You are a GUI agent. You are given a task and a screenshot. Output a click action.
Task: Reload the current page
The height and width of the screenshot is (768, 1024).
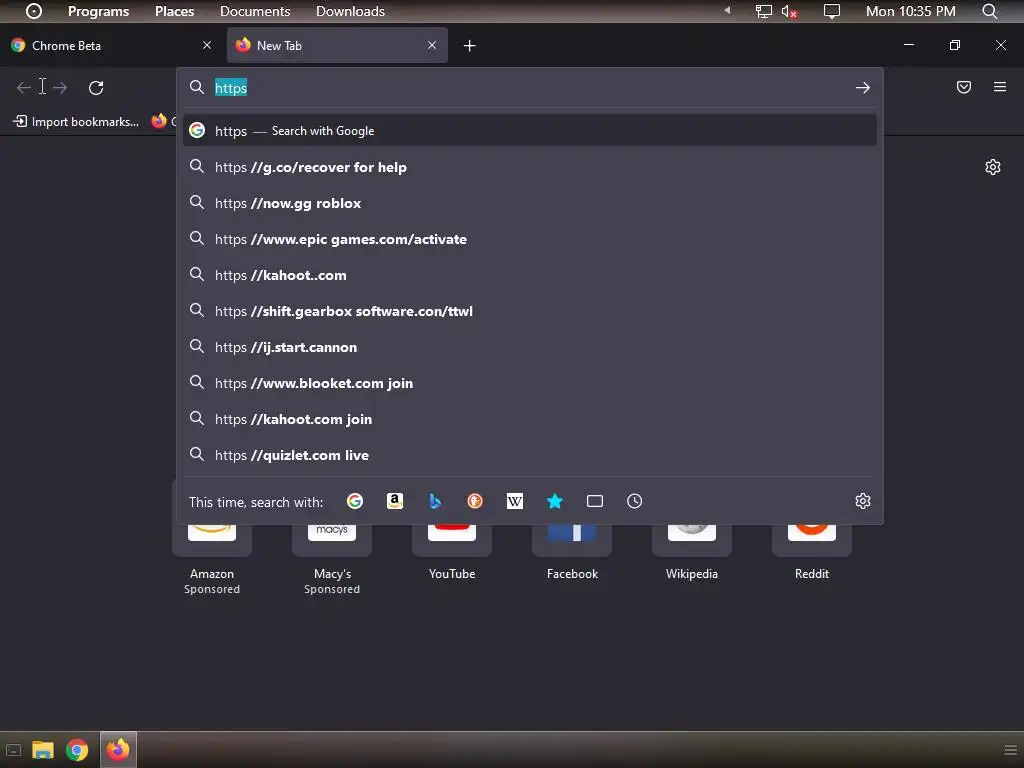(96, 88)
